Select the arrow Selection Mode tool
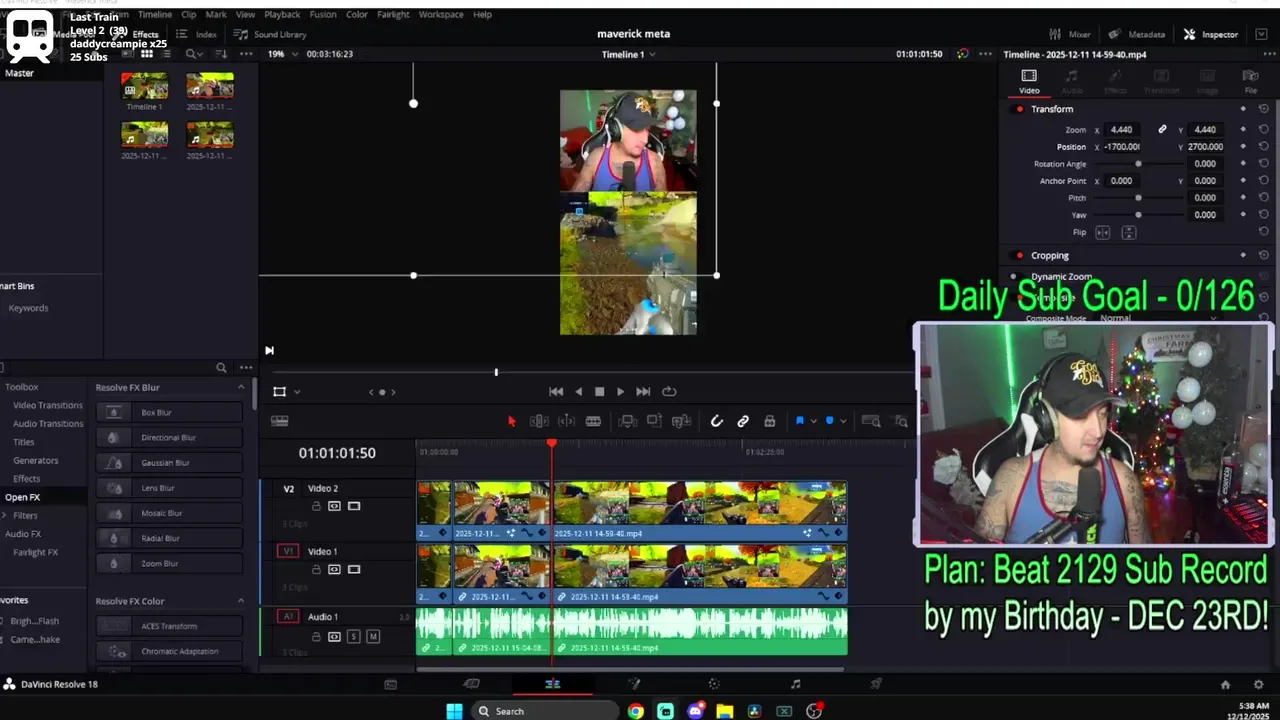The height and width of the screenshot is (720, 1280). click(511, 422)
